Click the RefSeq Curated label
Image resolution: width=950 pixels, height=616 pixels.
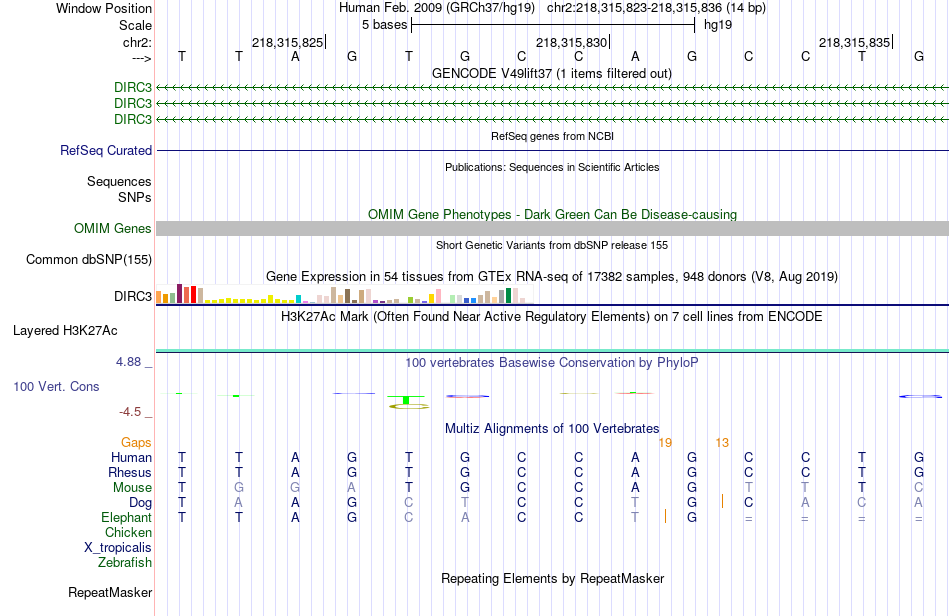106,150
